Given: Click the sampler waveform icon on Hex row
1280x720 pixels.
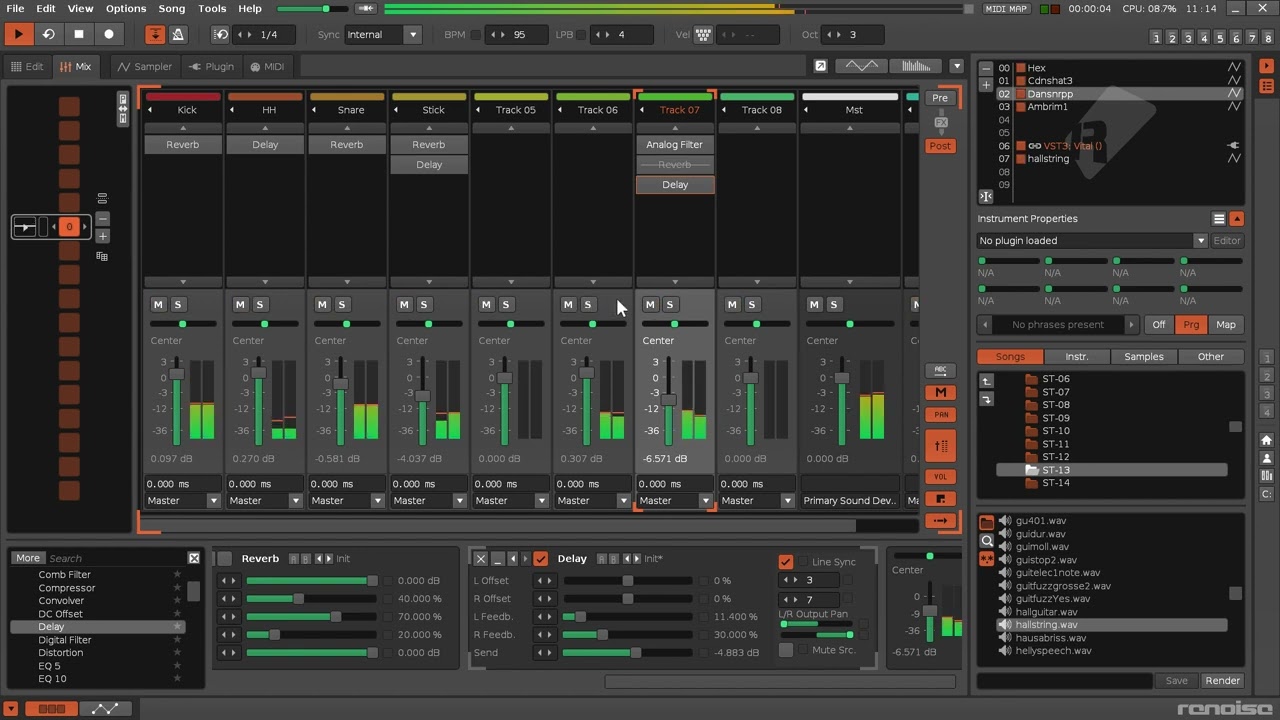Looking at the screenshot, I should pyautogui.click(x=1234, y=68).
